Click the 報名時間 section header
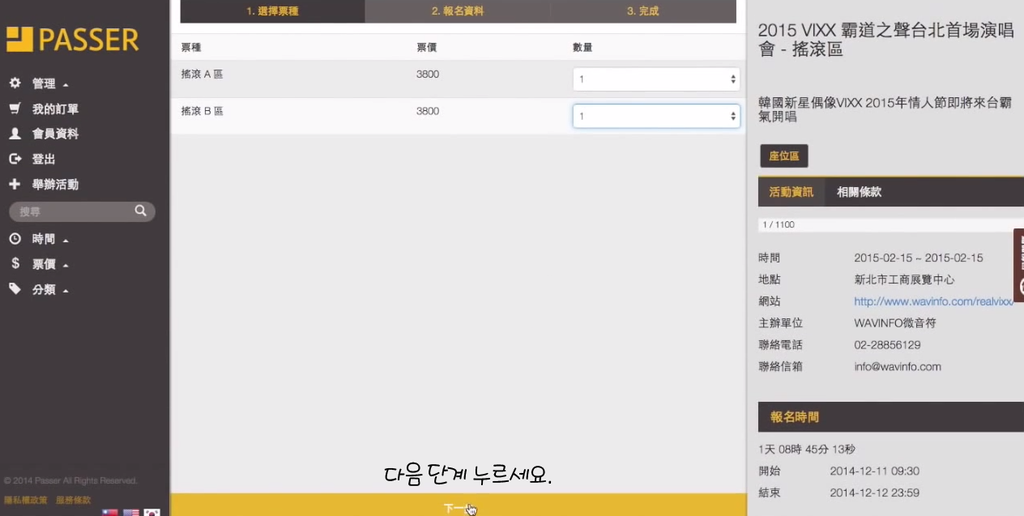 (x=891, y=417)
